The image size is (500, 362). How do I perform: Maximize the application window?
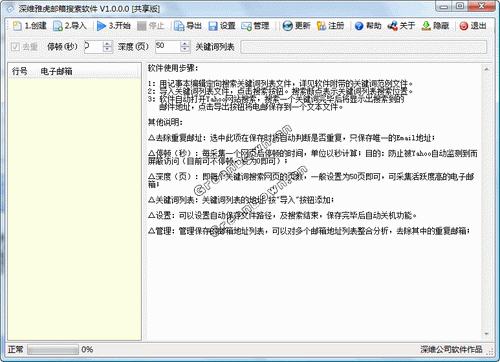pyautogui.click(x=460, y=6)
